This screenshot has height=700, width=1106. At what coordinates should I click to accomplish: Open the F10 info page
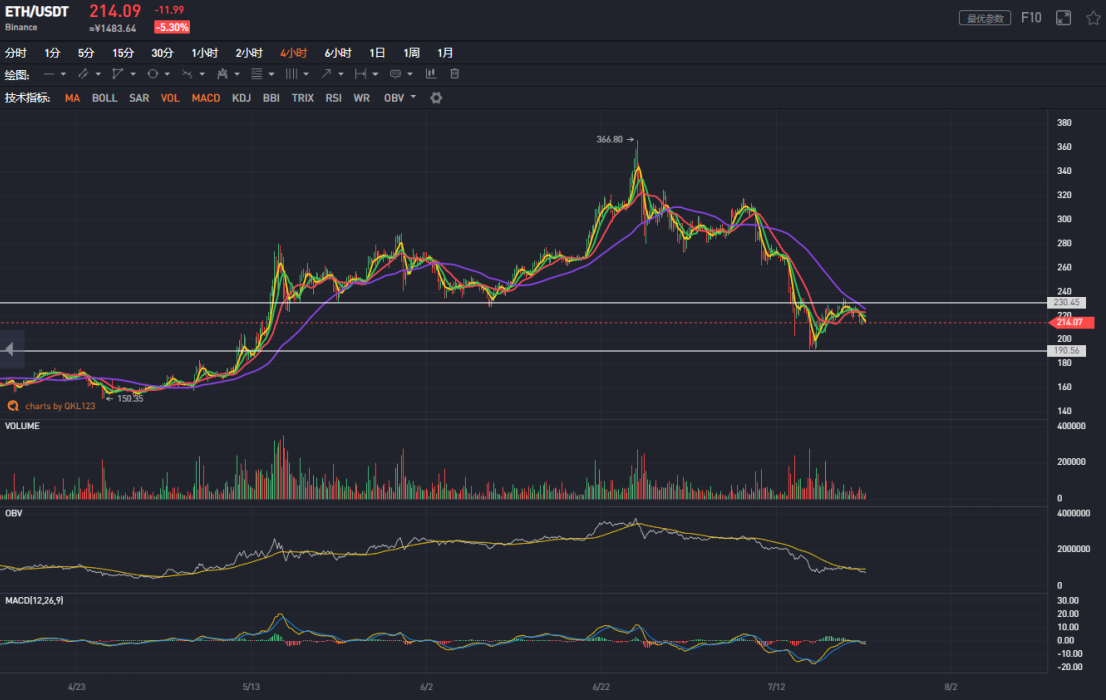point(1031,18)
